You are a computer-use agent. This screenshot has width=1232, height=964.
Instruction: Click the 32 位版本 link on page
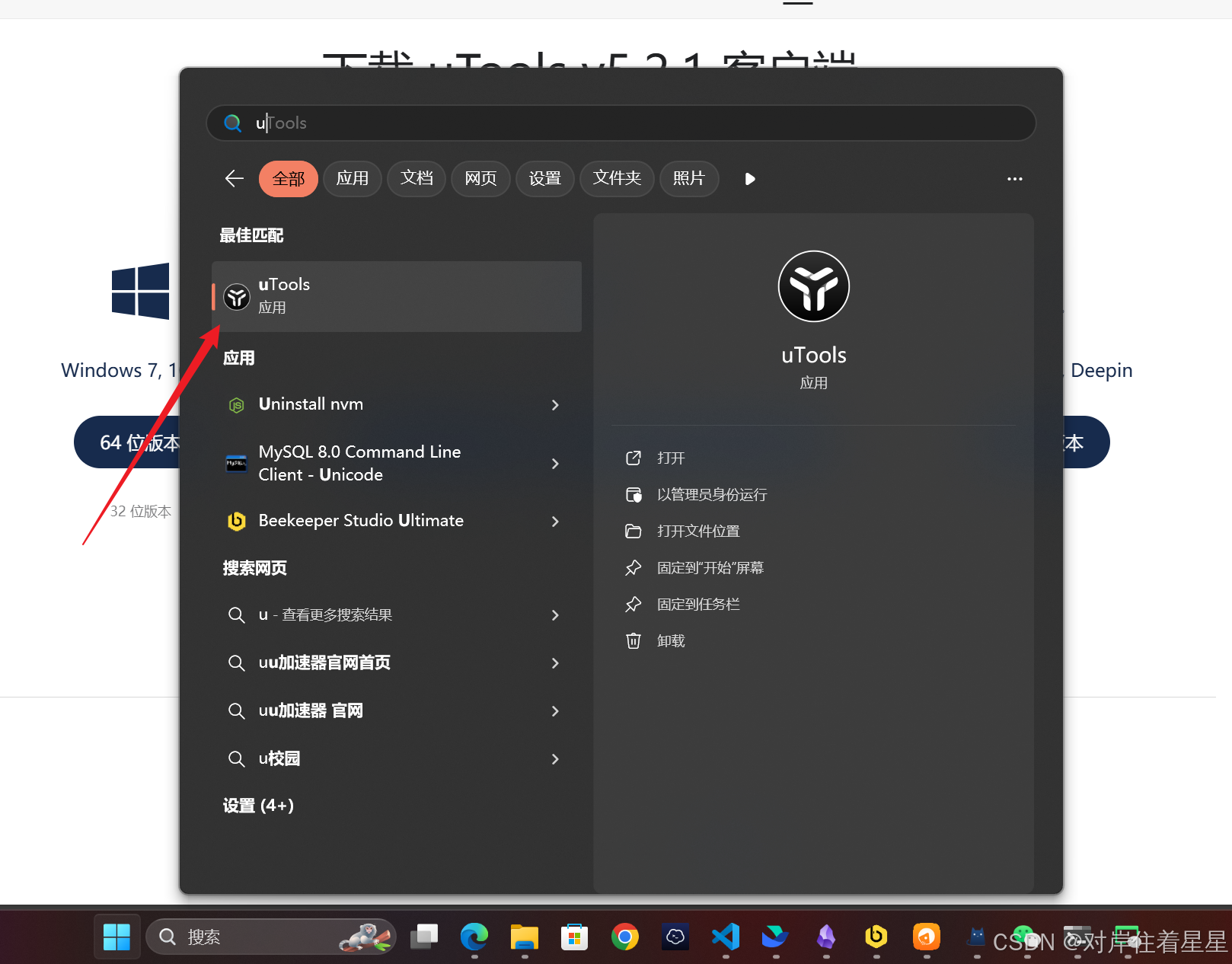coord(141,512)
